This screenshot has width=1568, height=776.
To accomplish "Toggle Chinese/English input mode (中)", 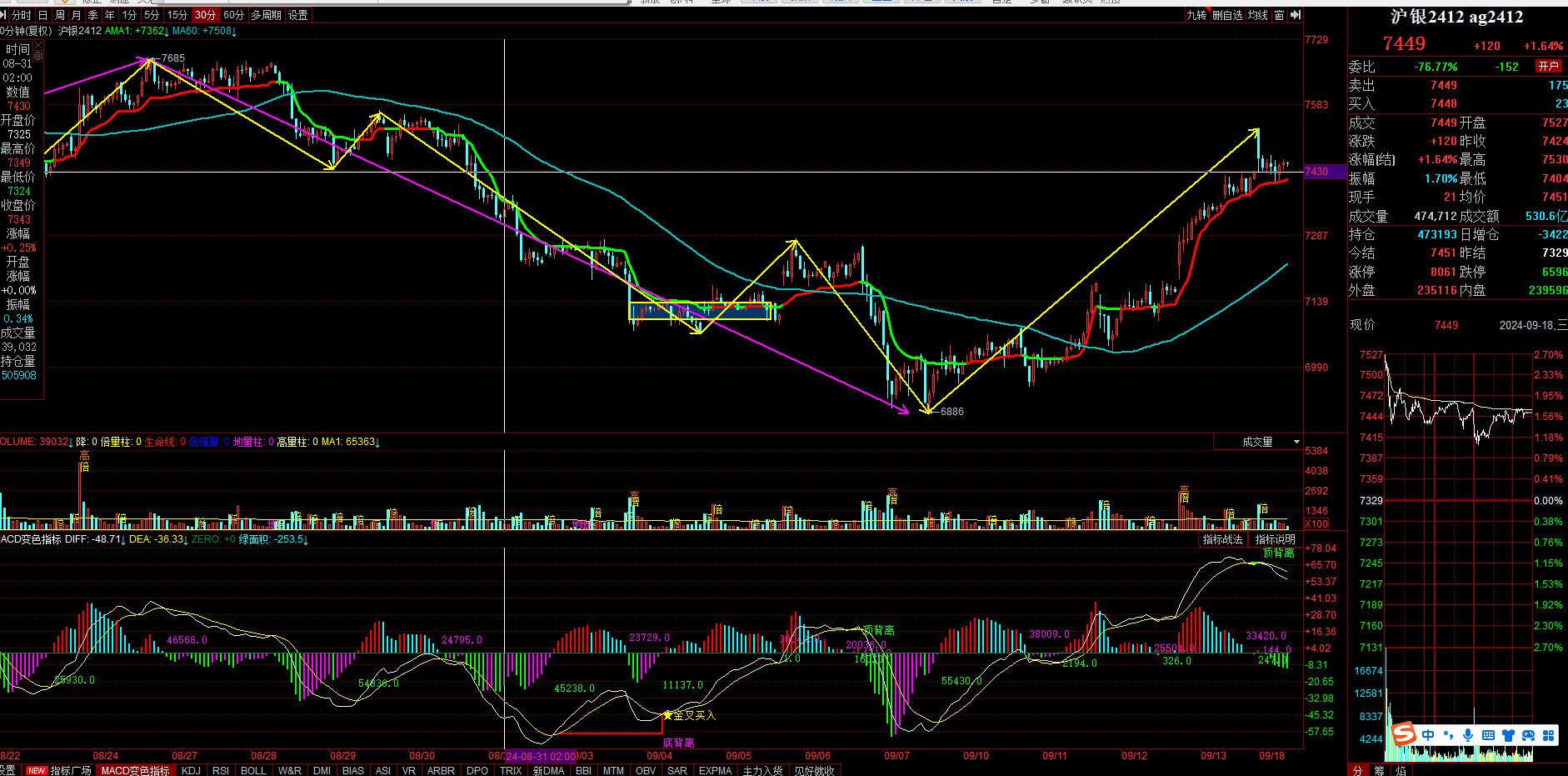I will tap(1428, 735).
